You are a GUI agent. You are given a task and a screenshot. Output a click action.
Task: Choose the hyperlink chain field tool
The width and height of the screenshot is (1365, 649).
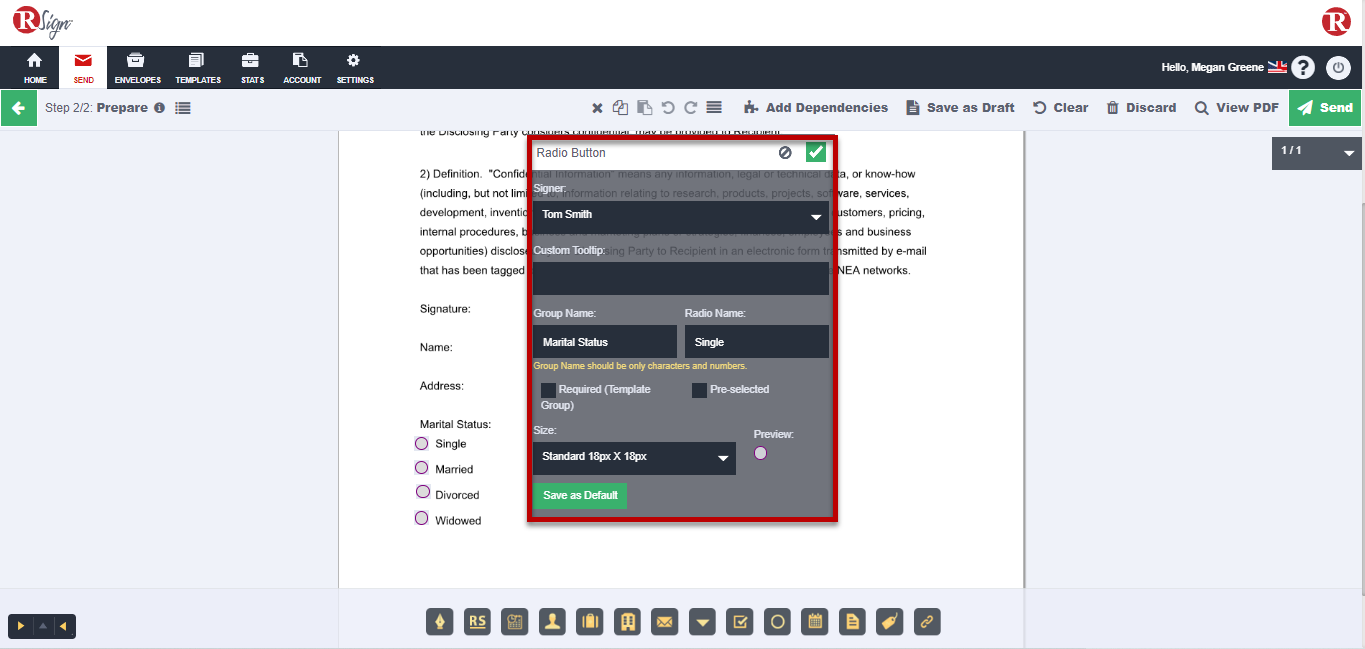click(927, 622)
